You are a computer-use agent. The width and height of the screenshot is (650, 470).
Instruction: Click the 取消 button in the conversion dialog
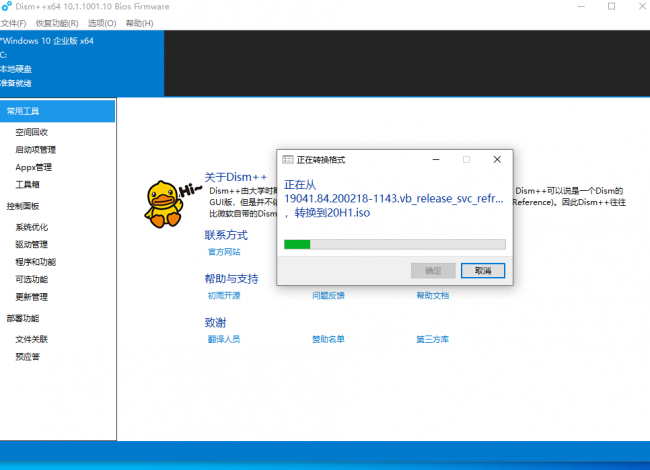pos(483,271)
